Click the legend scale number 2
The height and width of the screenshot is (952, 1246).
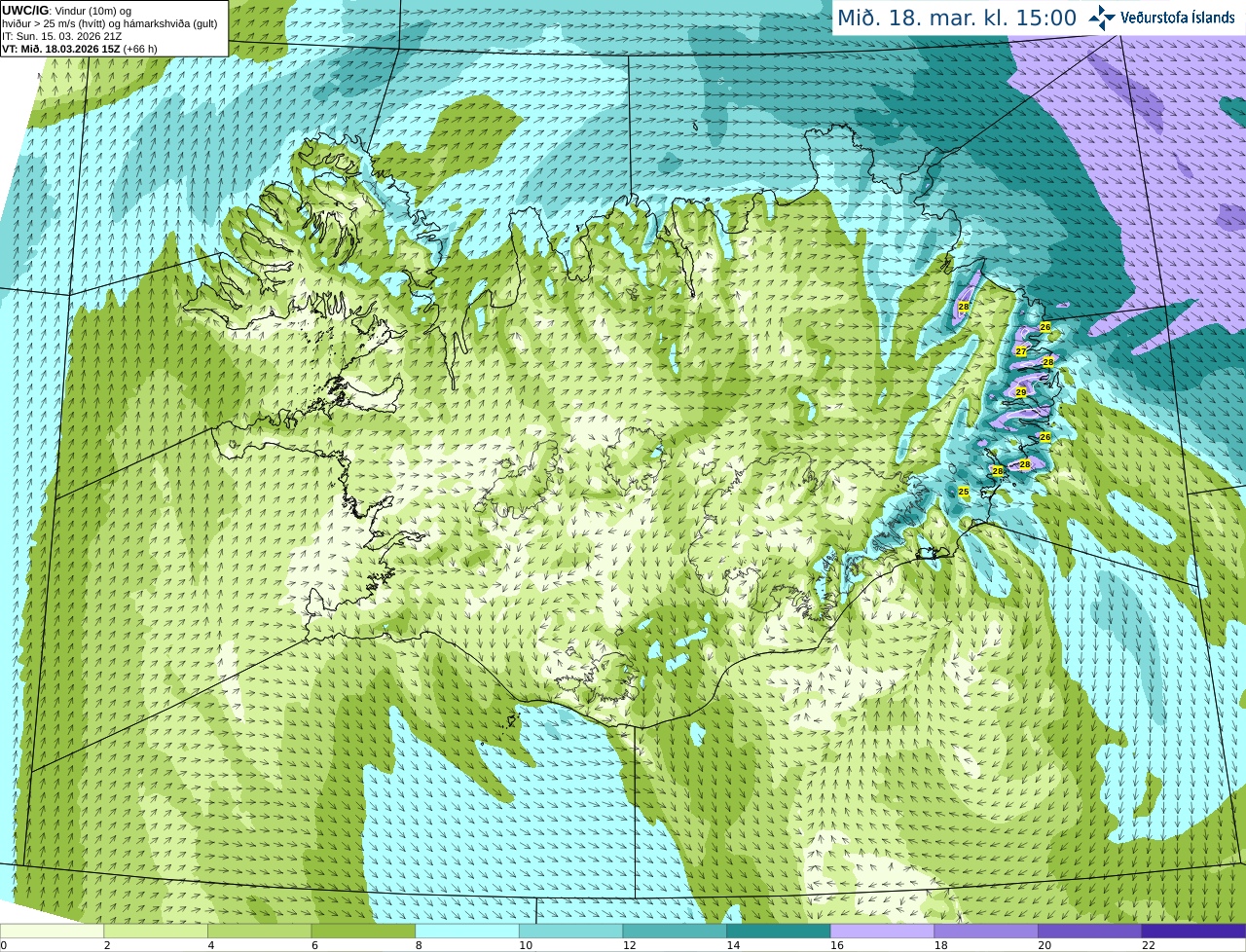[x=107, y=945]
